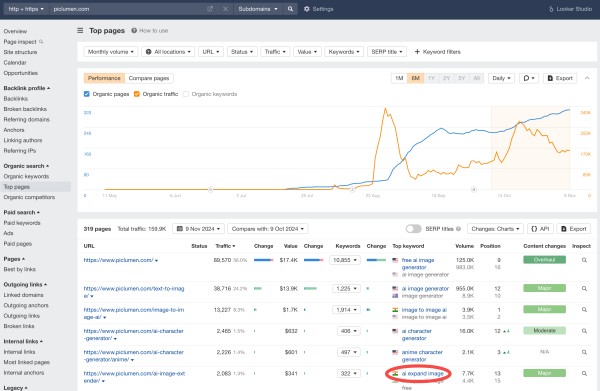Select the 1M chart range
The width and height of the screenshot is (600, 391).
pyautogui.click(x=399, y=78)
